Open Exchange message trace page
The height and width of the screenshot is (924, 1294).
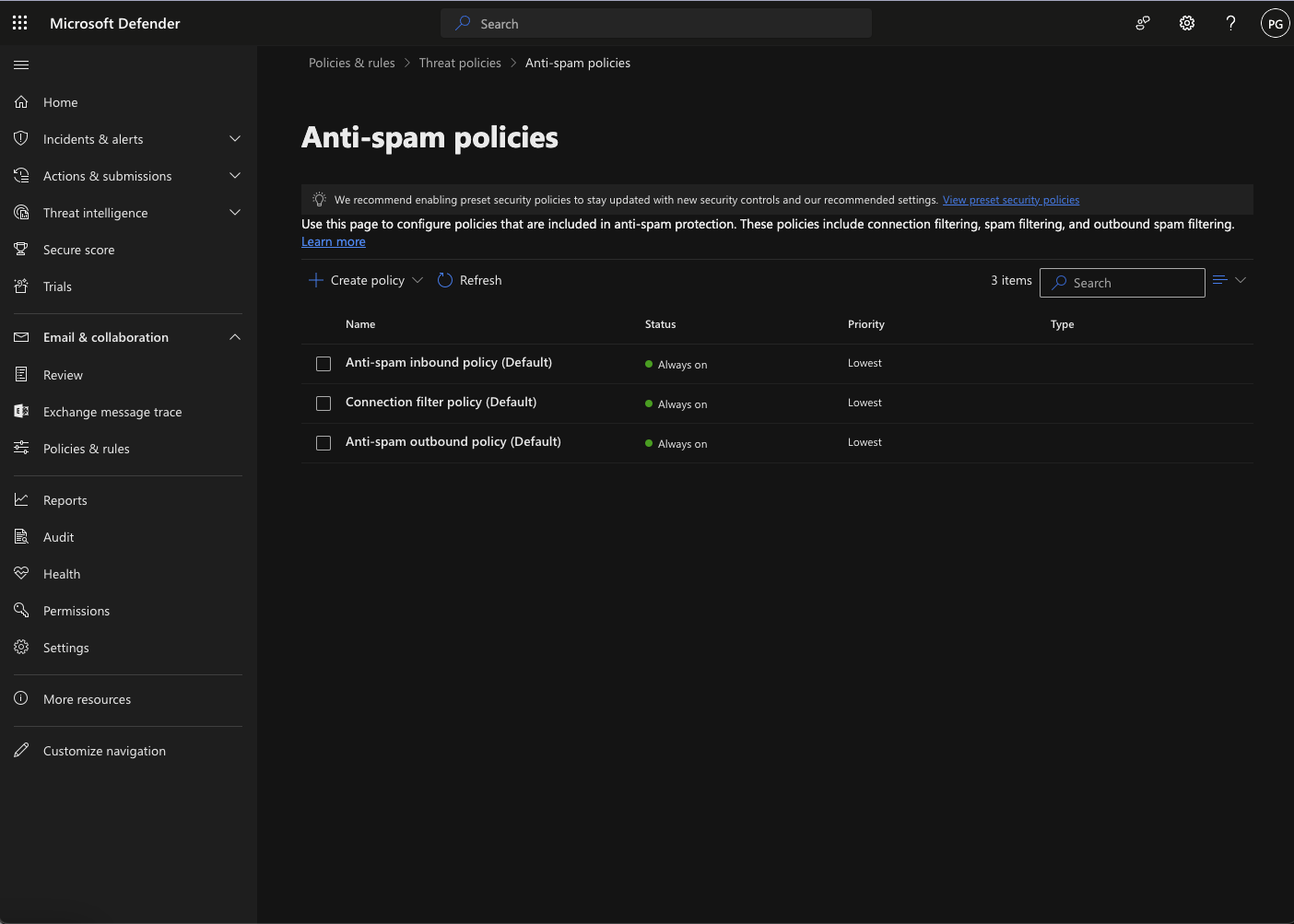pyautogui.click(x=112, y=412)
